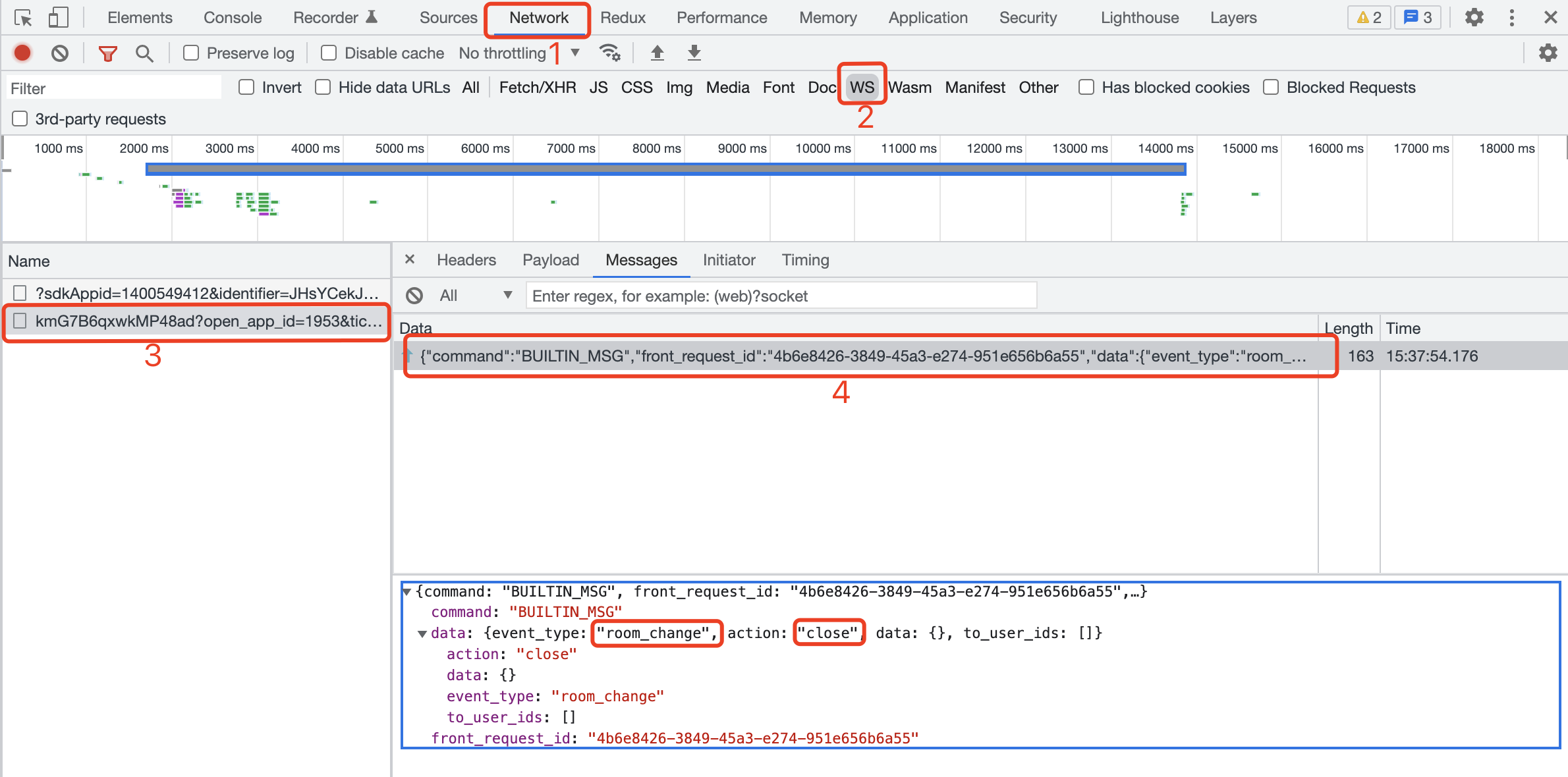The width and height of the screenshot is (1568, 777).
Task: Open the Layers tab
Action: coord(1233,18)
